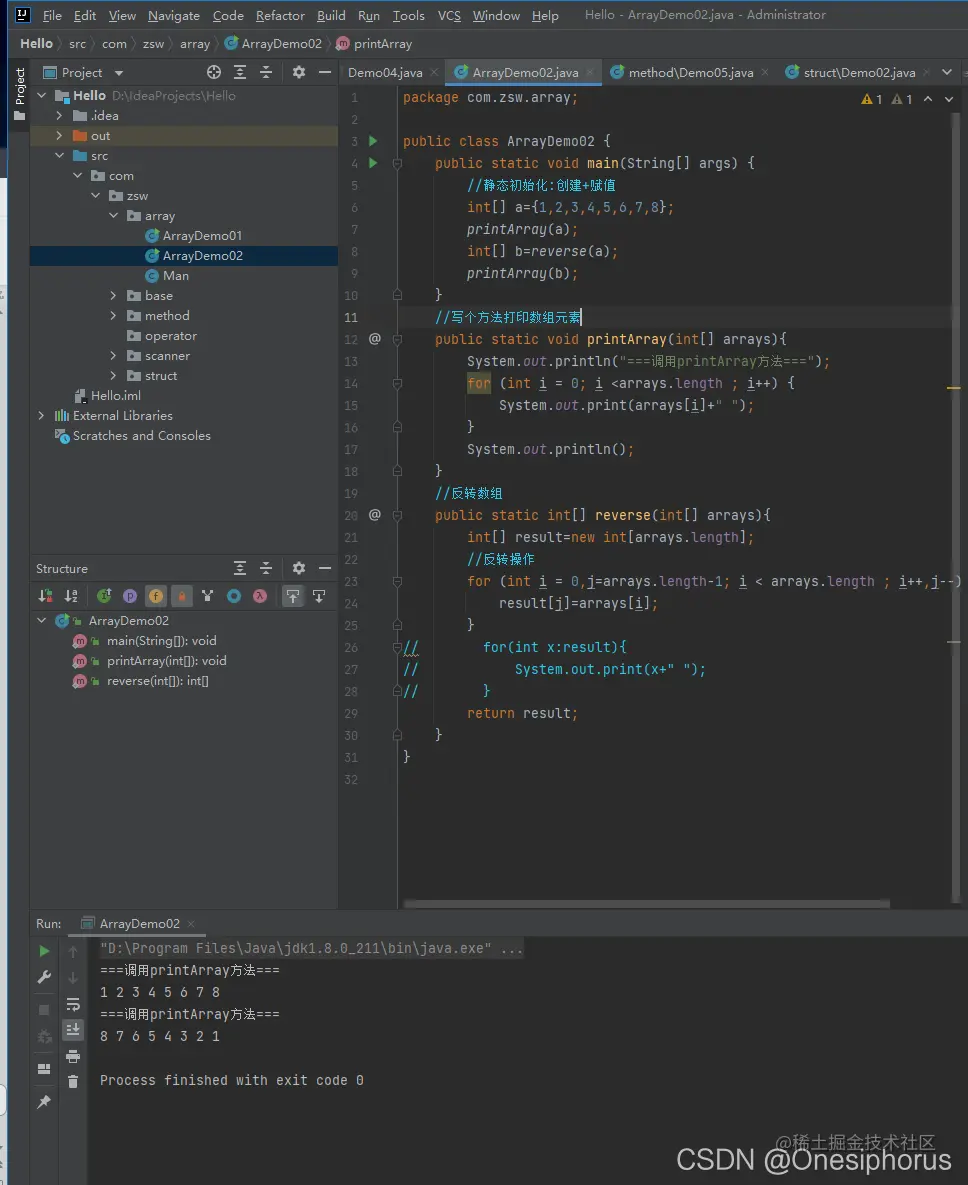The image size is (968, 1185).
Task: Toggle Always Select Opened Element in Structure
Action: tap(292, 596)
